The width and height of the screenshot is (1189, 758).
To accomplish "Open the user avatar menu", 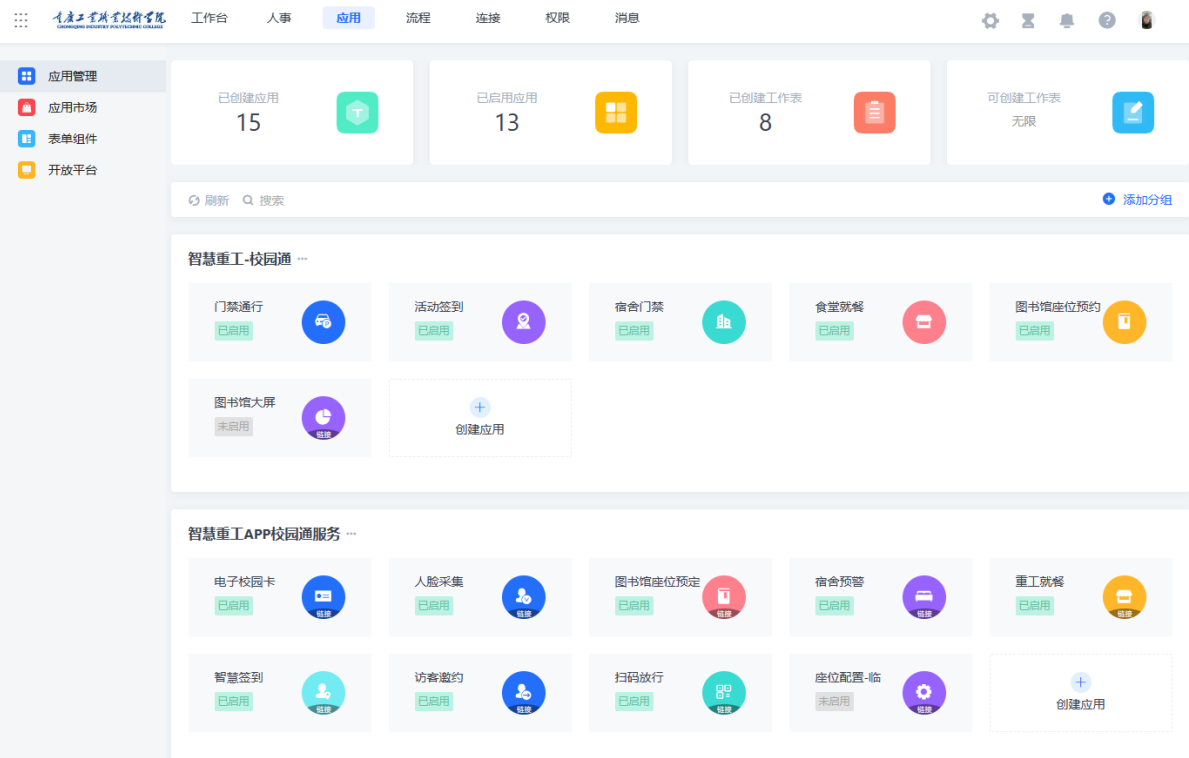I will pos(1147,20).
